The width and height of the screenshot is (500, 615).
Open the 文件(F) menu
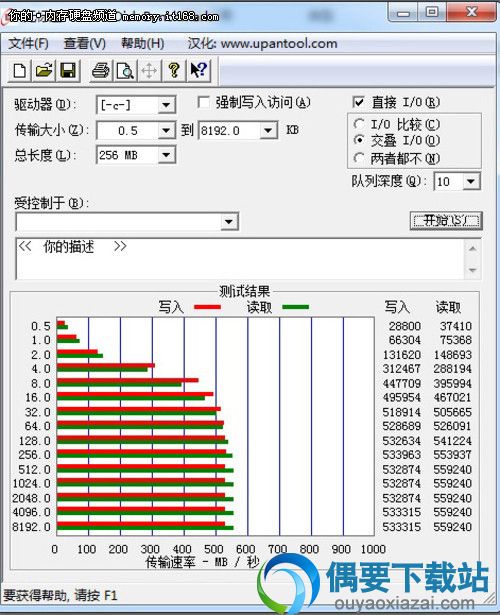tap(28, 43)
